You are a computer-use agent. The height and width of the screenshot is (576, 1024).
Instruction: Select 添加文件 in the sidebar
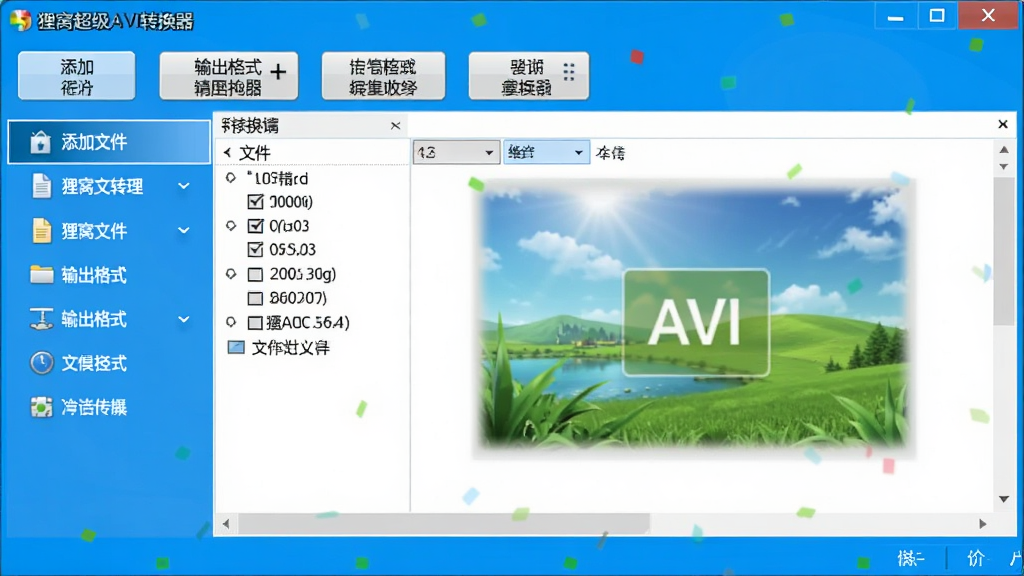(x=109, y=142)
